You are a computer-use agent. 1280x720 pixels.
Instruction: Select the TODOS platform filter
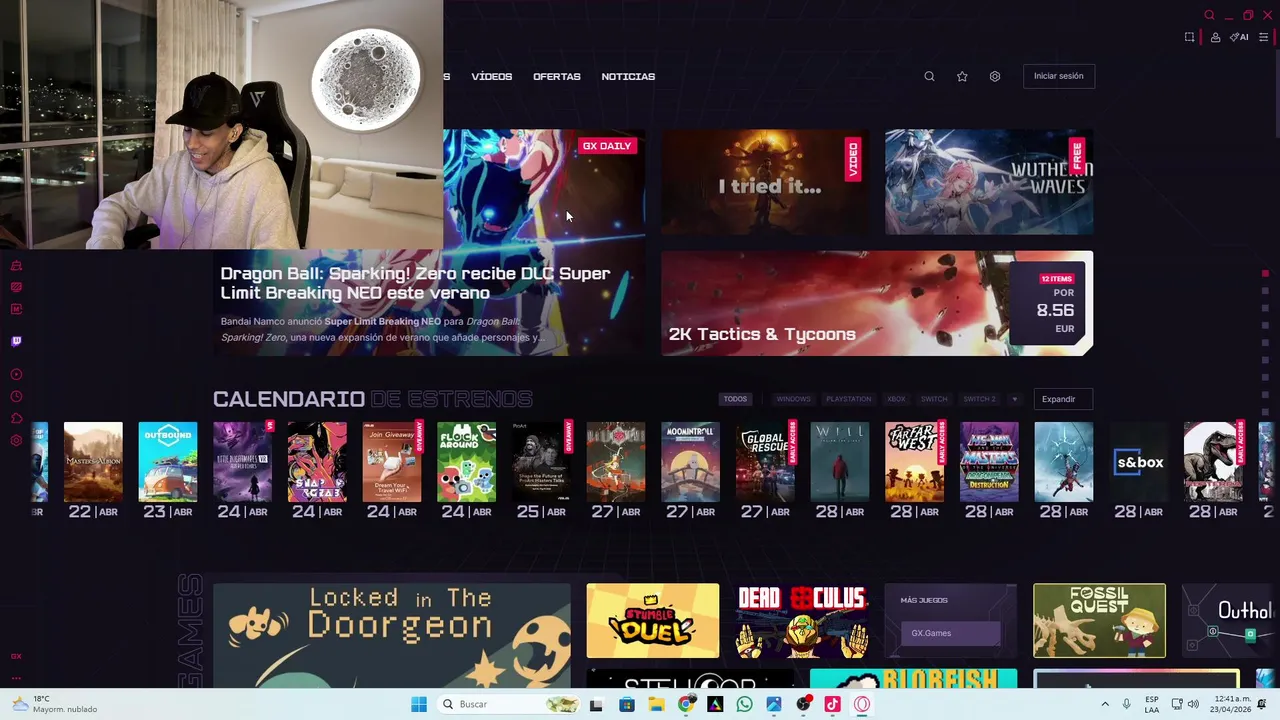(x=735, y=399)
